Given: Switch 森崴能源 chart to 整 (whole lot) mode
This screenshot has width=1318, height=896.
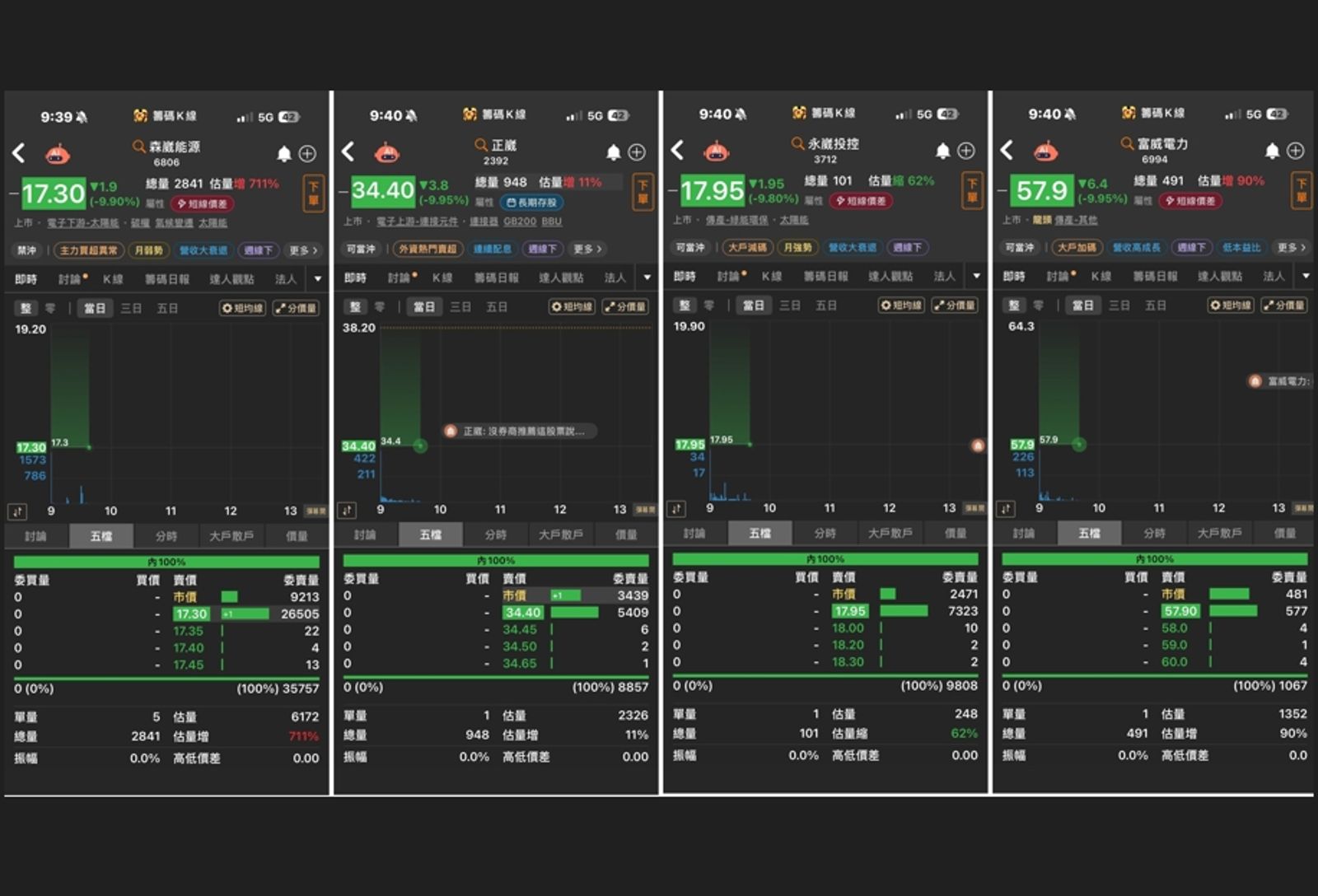Looking at the screenshot, I should tap(26, 309).
